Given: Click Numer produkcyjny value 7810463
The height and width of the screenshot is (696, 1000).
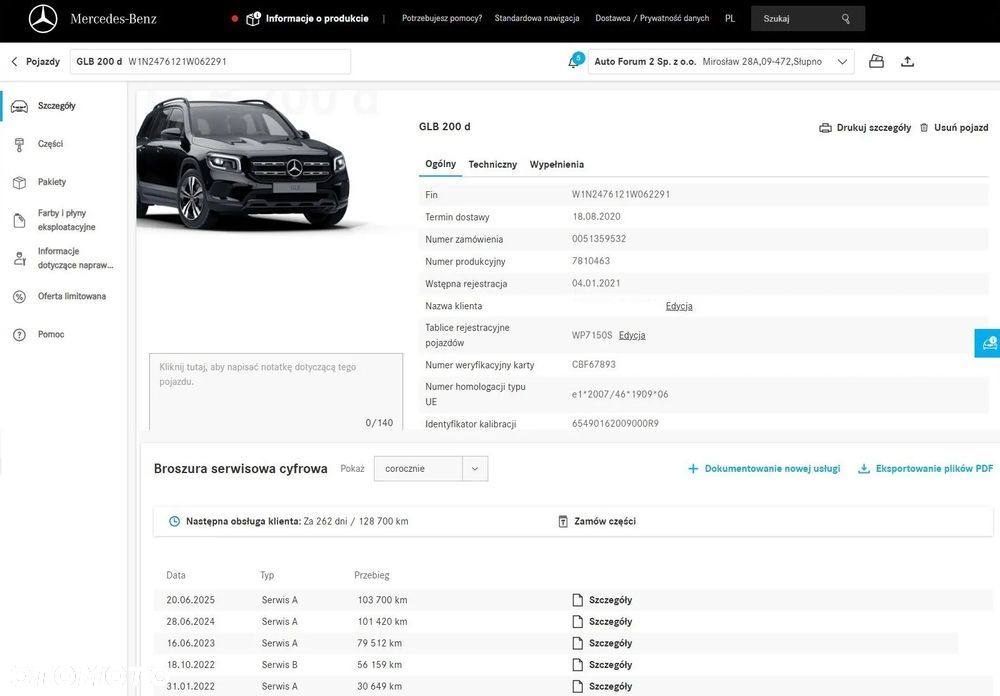Looking at the screenshot, I should [x=591, y=261].
